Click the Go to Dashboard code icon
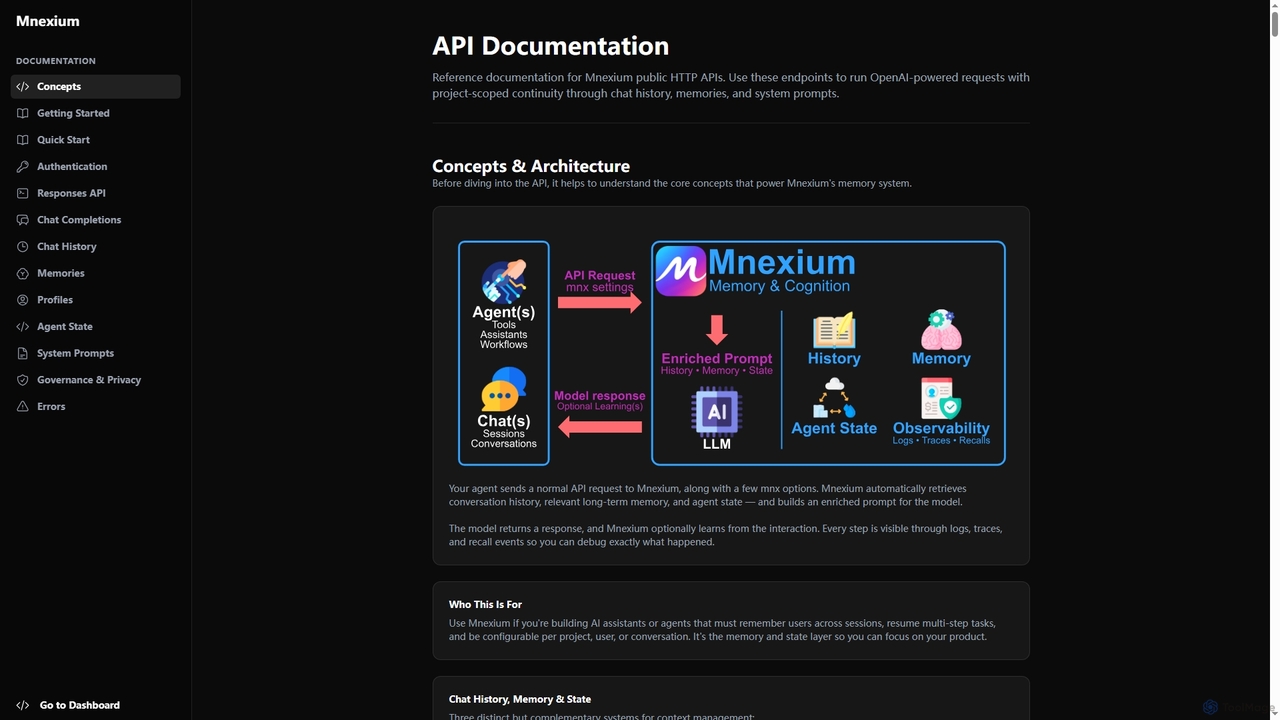This screenshot has height=720, width=1280. (x=23, y=705)
